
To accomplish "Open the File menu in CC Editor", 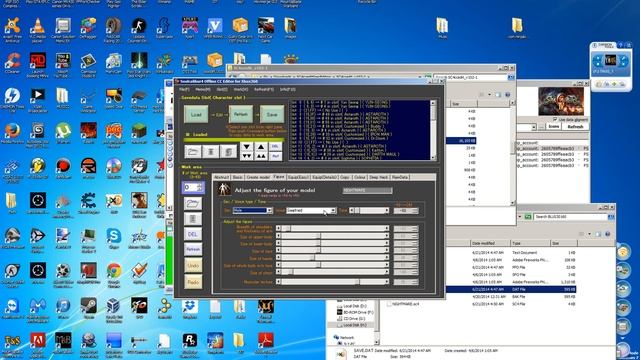I will [184, 89].
